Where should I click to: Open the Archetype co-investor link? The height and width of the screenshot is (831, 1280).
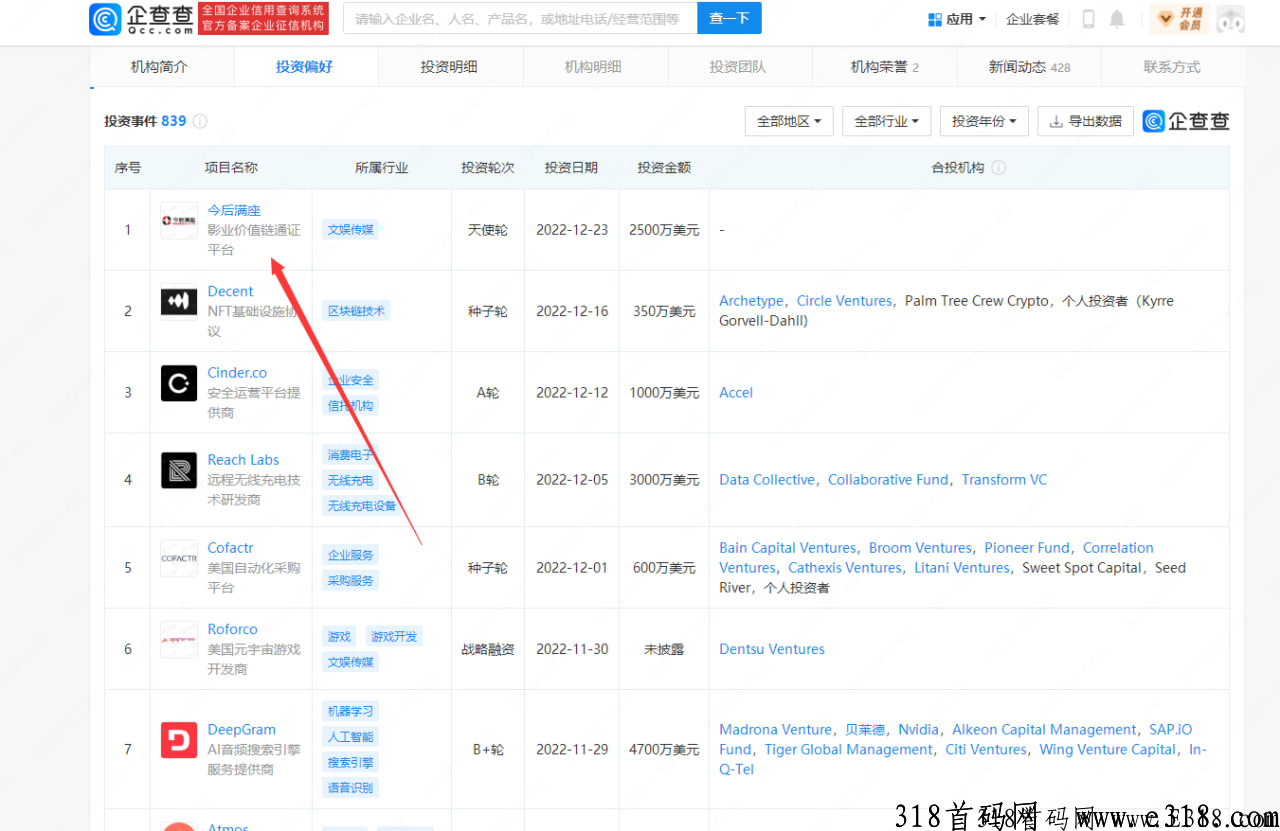click(751, 301)
